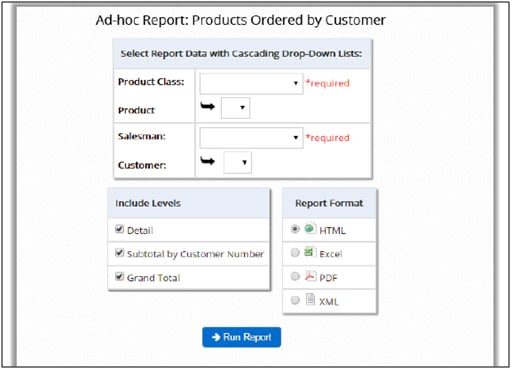Open the Salesman drop-down list
Screen dimensions: 512x369
tap(251, 138)
